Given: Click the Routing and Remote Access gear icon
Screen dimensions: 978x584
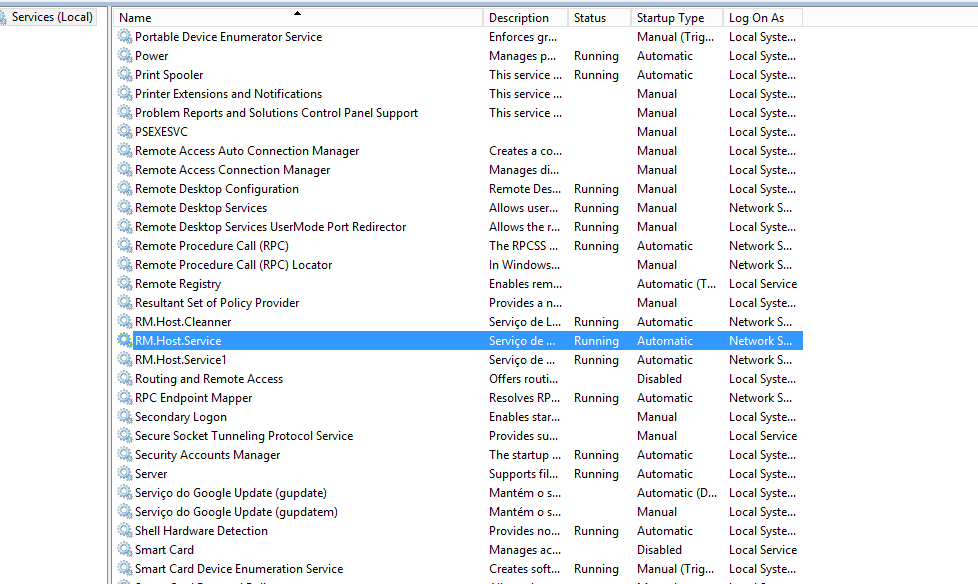Looking at the screenshot, I should pyautogui.click(x=125, y=378).
